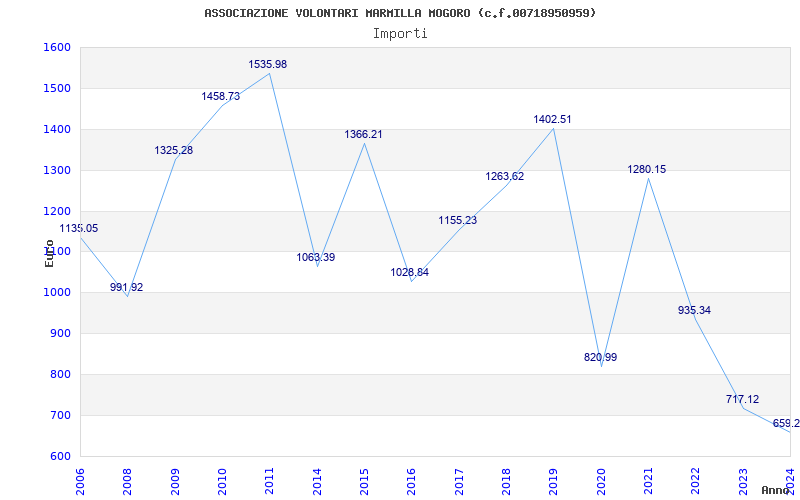Click the data label 1366.21
Screen dimensions: 800x500
coord(363,135)
